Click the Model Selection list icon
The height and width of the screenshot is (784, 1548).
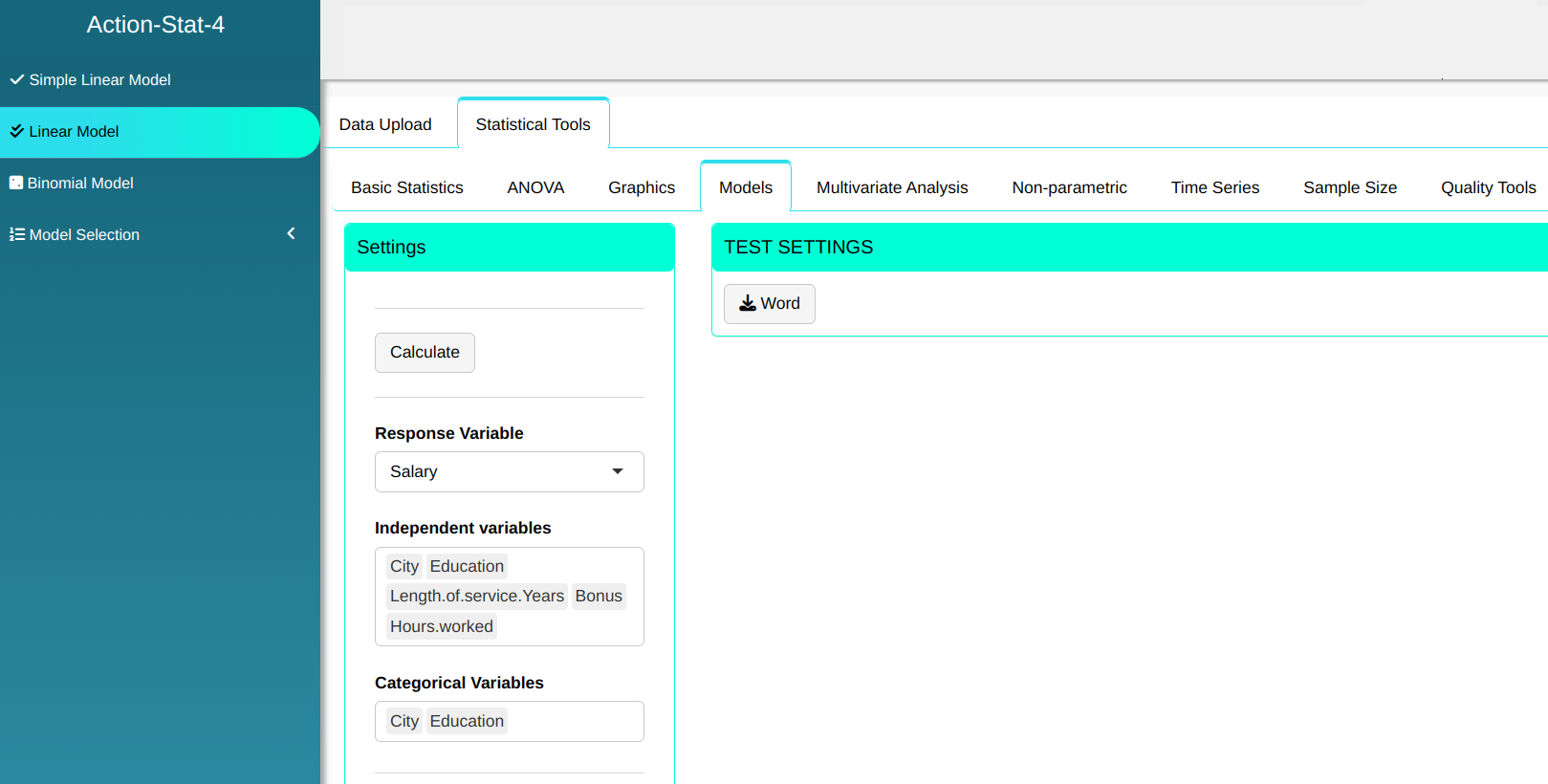coord(16,234)
